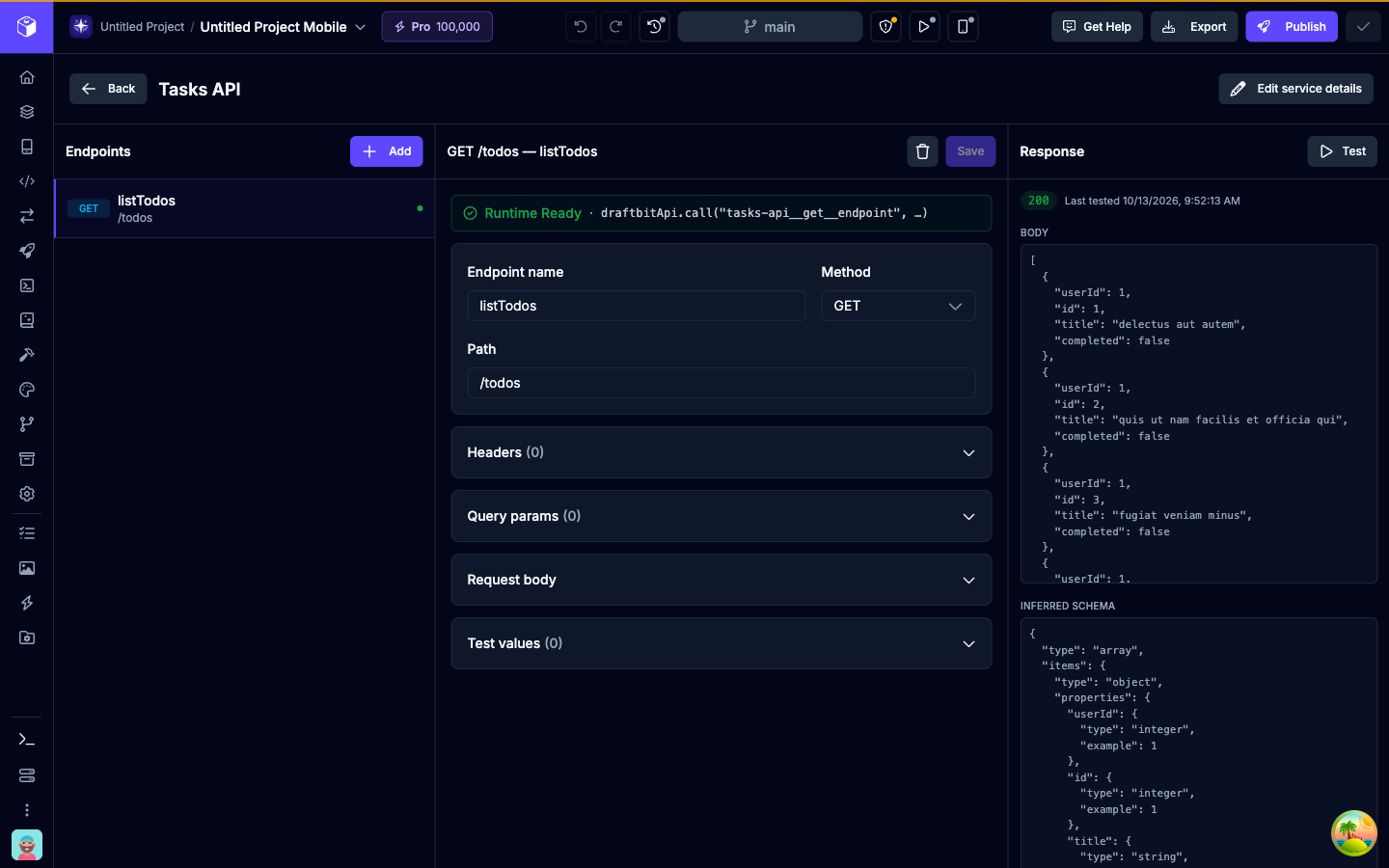The width and height of the screenshot is (1389, 868).
Task: Open the palette theme icon
Action: [x=27, y=390]
